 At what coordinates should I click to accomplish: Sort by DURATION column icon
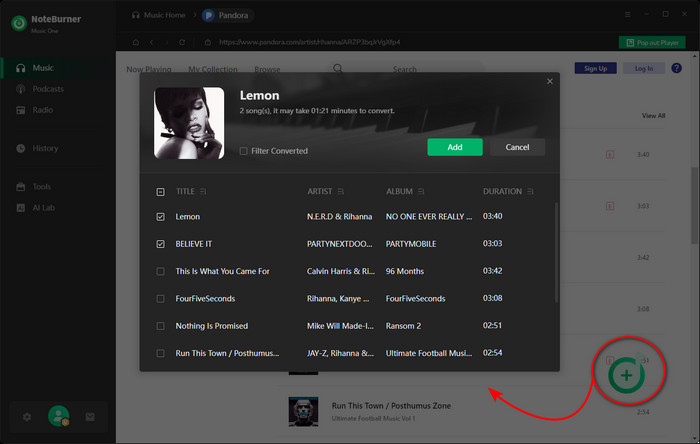tap(530, 191)
